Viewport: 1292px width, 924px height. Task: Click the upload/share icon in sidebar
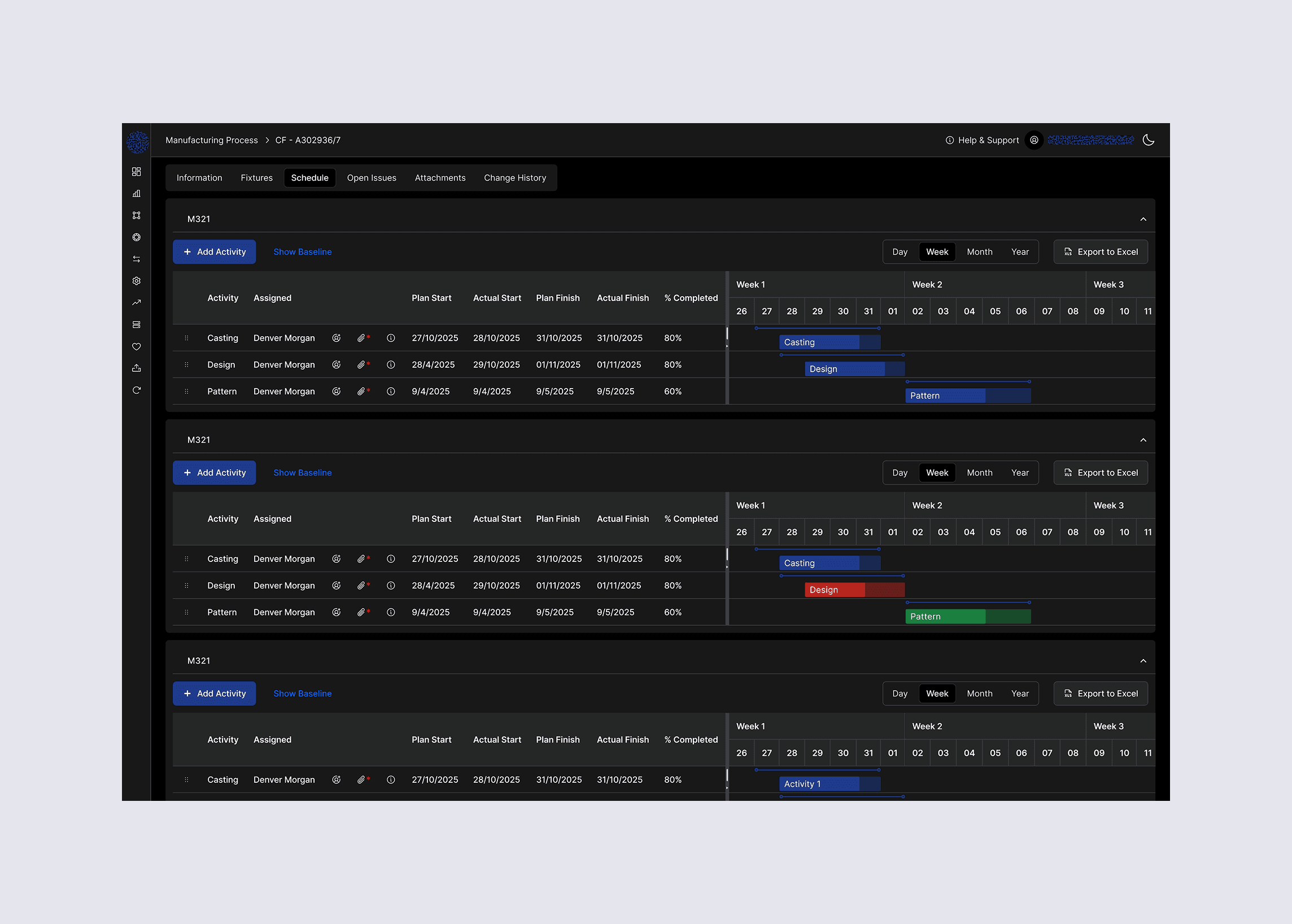click(137, 368)
